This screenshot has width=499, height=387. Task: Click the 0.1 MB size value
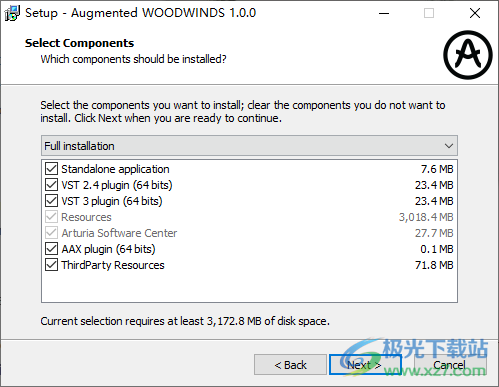(437, 249)
